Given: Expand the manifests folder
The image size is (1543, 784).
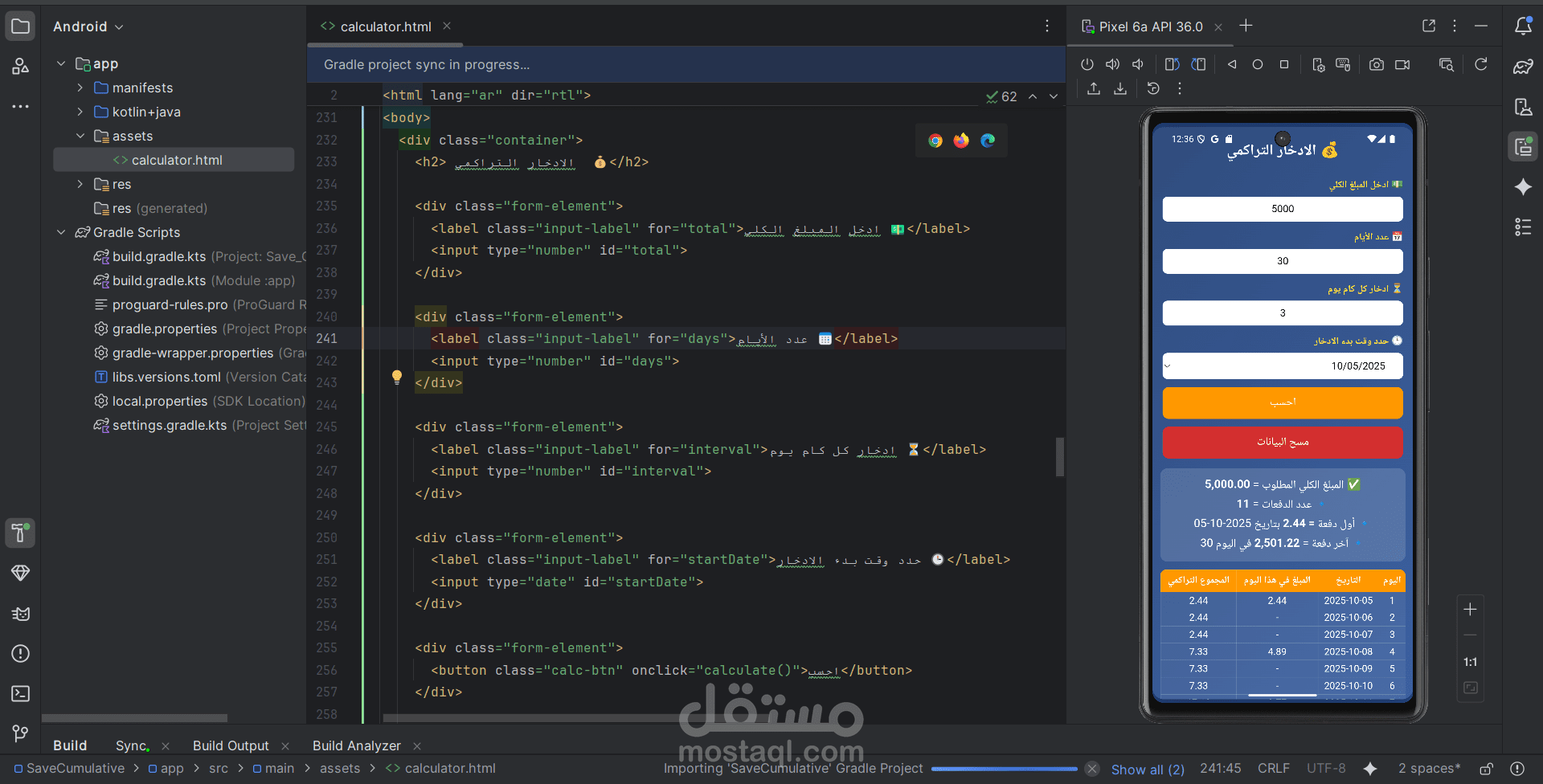Looking at the screenshot, I should click(x=80, y=88).
